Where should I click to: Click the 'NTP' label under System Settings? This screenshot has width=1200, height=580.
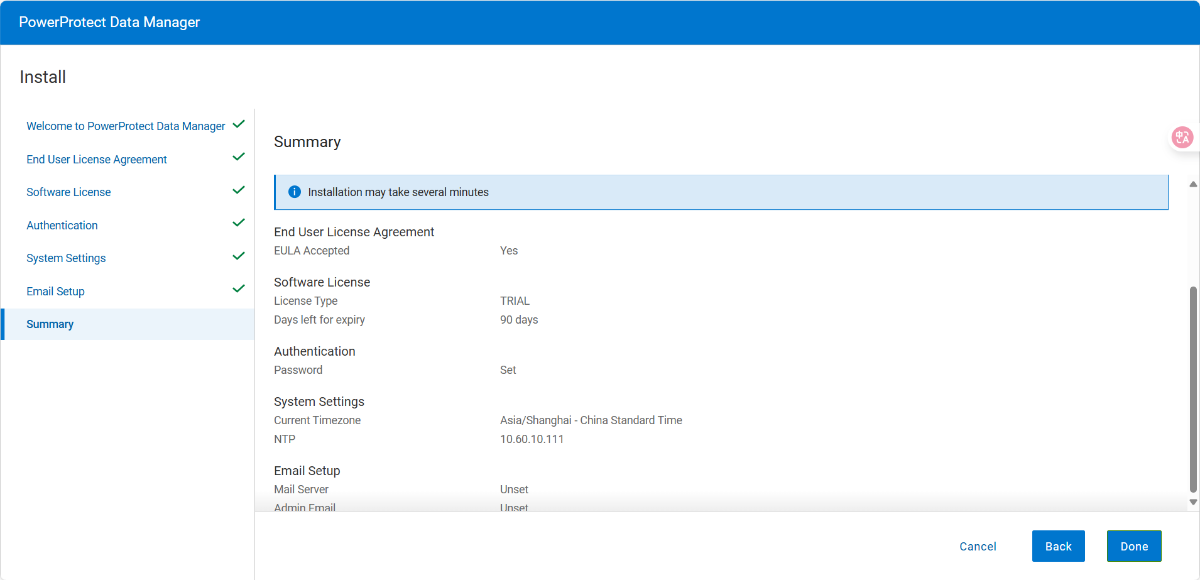coord(285,439)
